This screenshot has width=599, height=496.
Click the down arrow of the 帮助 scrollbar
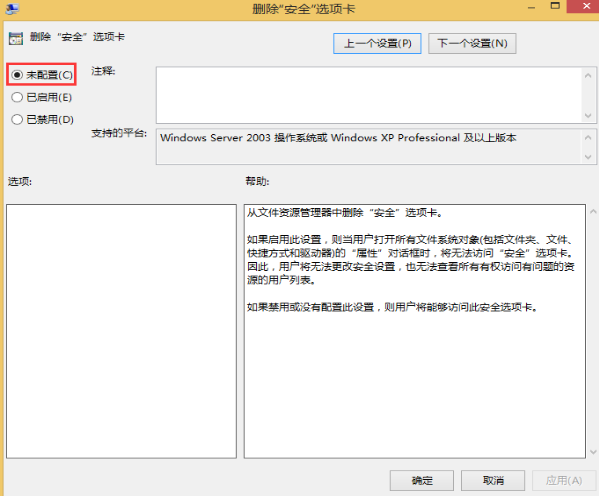pos(593,452)
